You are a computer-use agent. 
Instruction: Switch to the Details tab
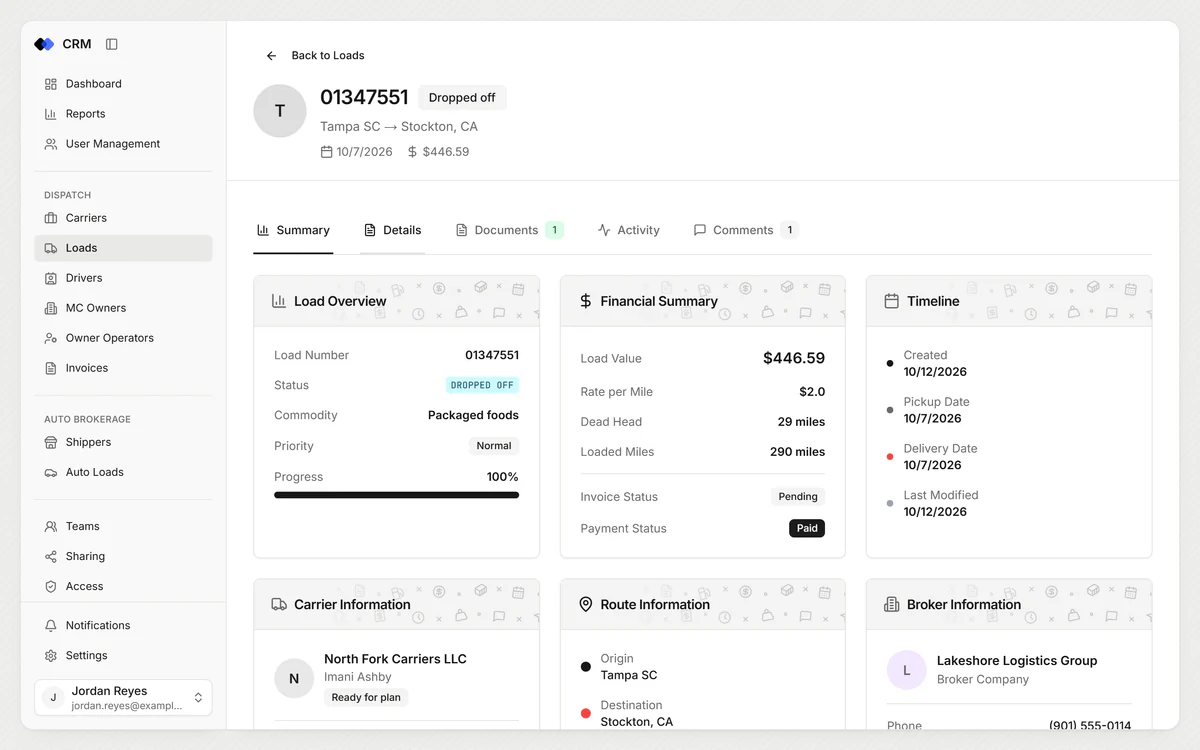tap(392, 230)
